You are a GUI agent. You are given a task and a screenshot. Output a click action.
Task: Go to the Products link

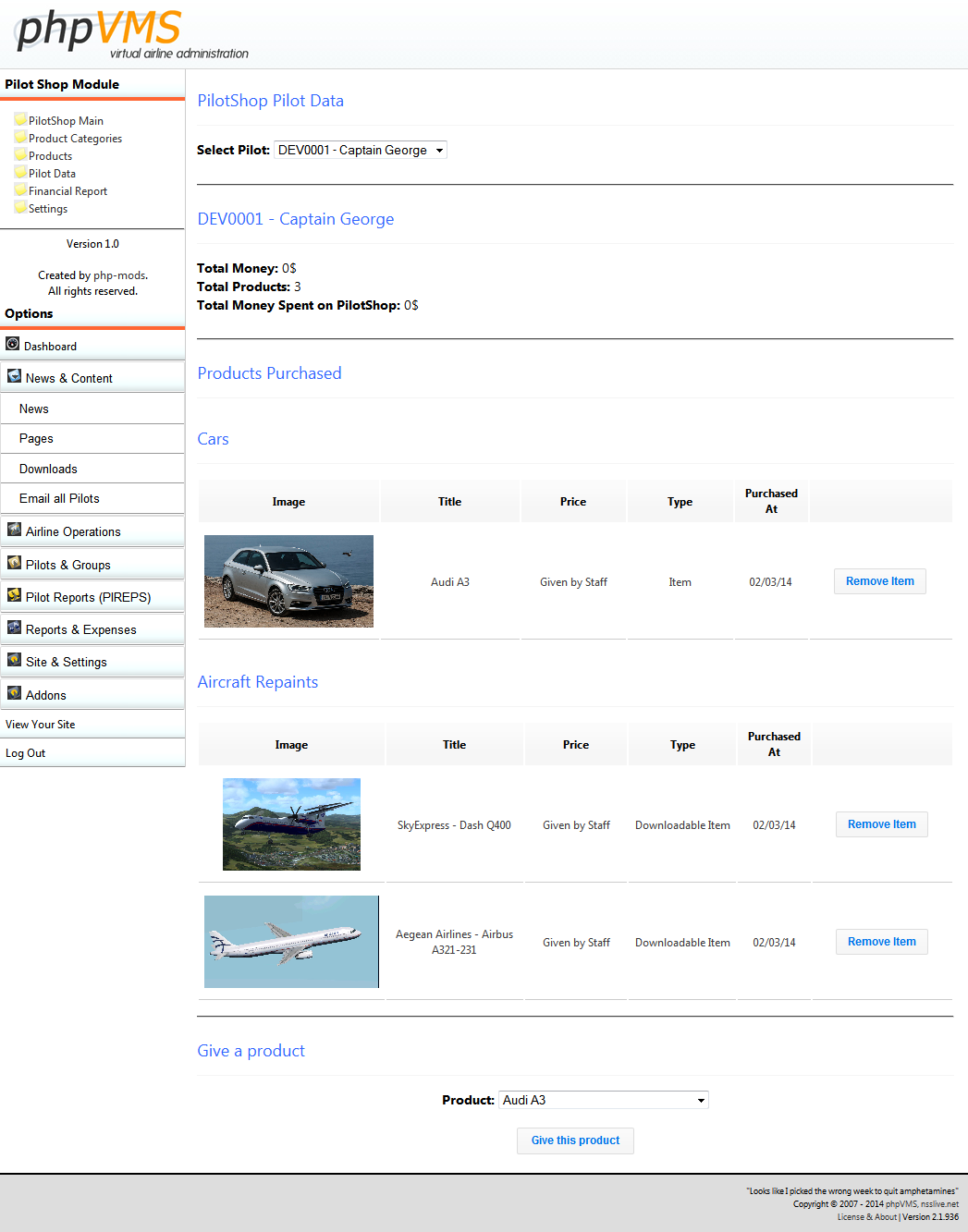[x=50, y=156]
